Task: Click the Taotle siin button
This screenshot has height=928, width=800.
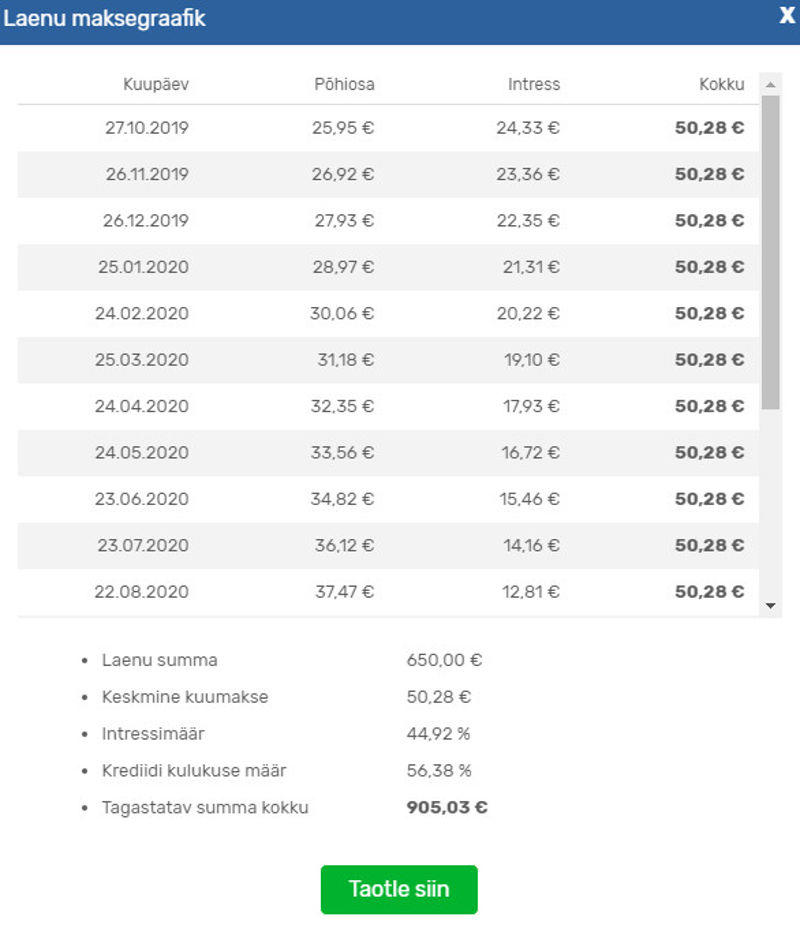Action: 399,889
